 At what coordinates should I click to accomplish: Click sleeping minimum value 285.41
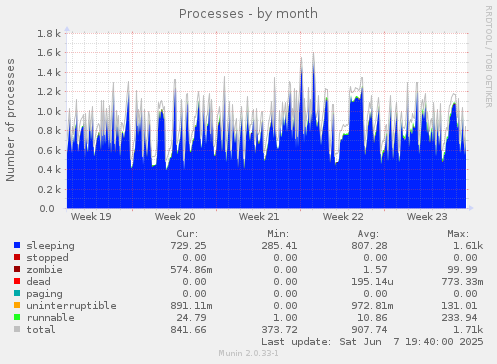tap(279, 246)
